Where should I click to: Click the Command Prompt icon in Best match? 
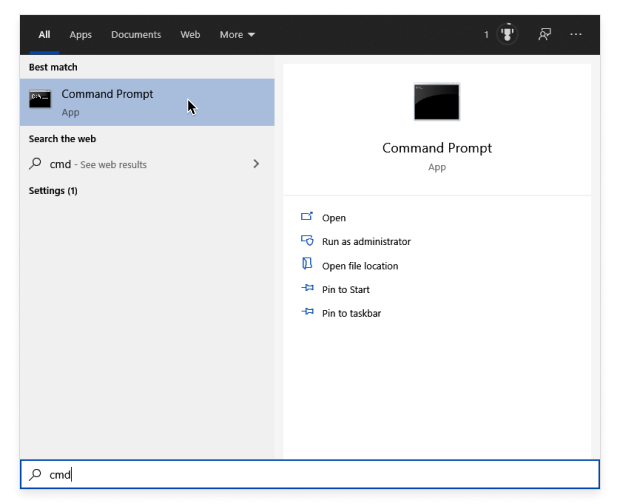point(40,99)
